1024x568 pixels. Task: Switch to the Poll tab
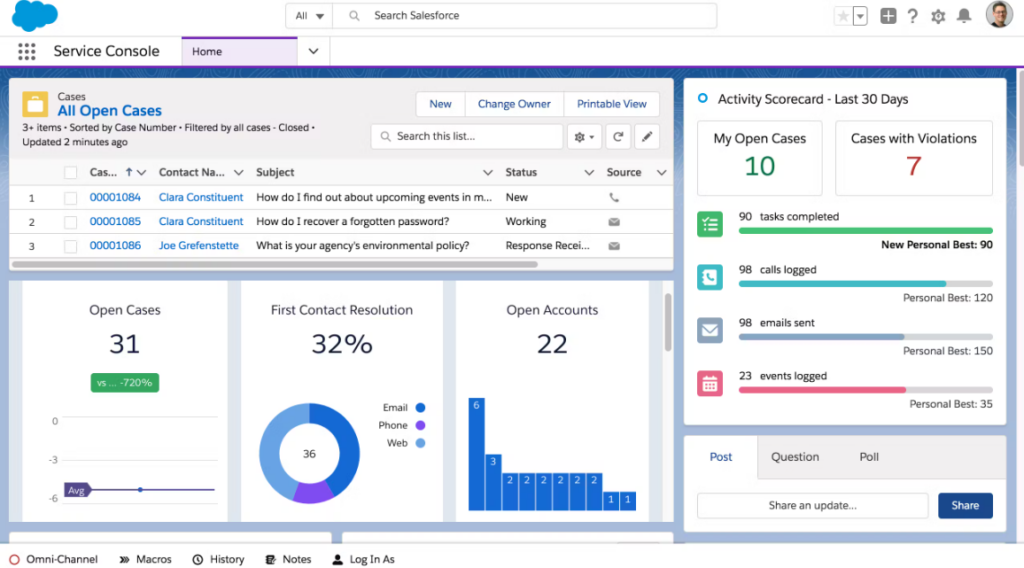[x=869, y=457]
